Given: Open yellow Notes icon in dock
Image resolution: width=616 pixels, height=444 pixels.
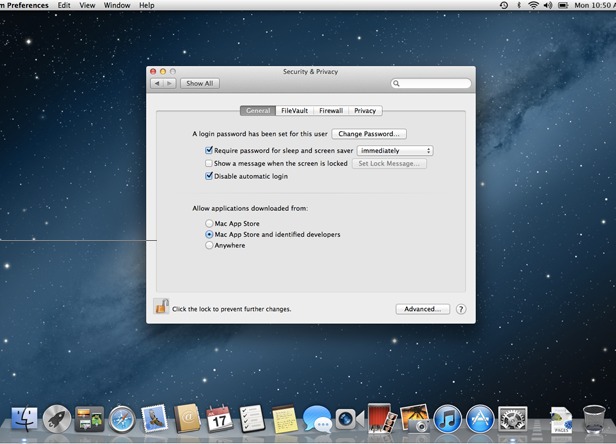Looking at the screenshot, I should (x=284, y=419).
